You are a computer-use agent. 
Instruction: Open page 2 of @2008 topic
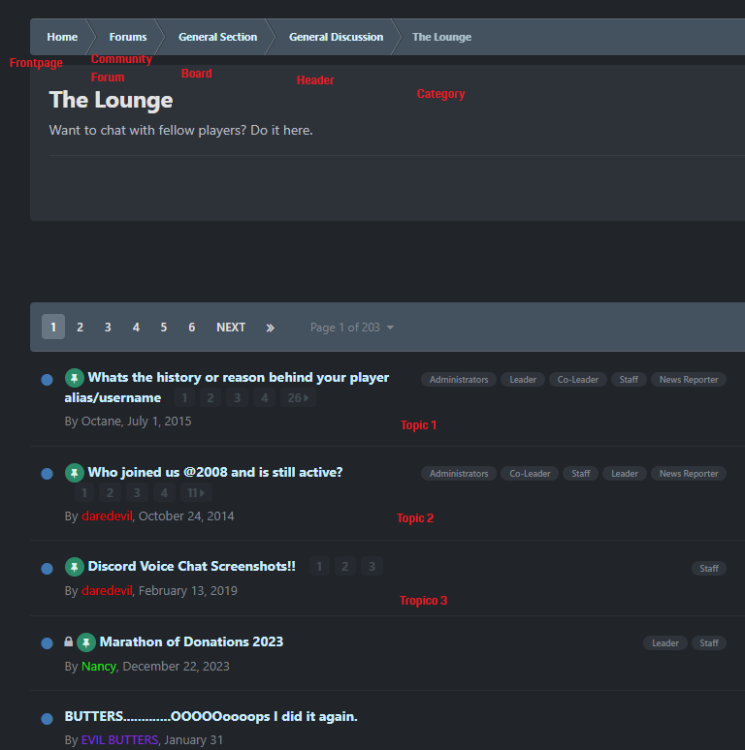click(x=110, y=493)
